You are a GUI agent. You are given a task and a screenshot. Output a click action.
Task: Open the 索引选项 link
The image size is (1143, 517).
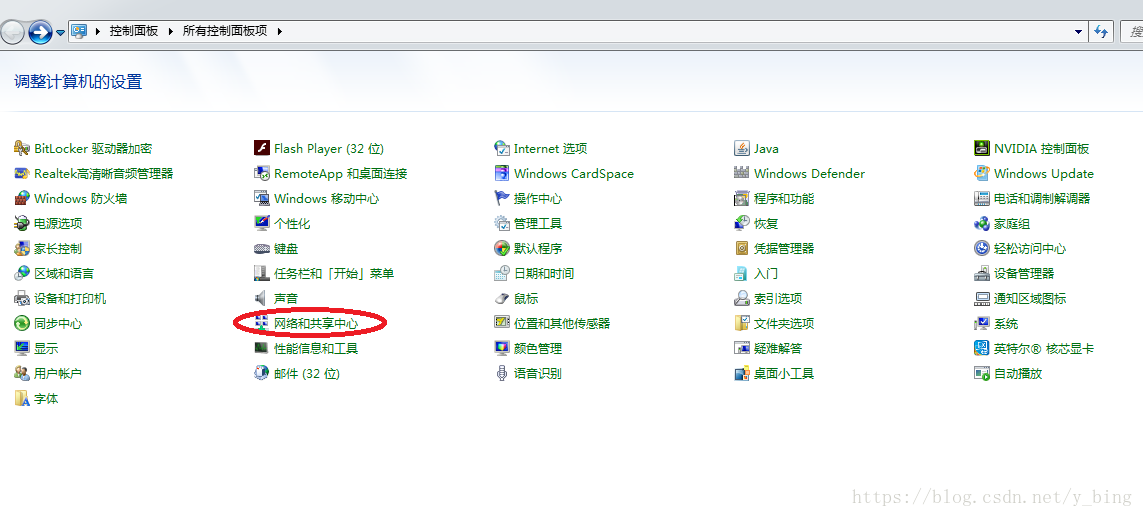(x=778, y=298)
